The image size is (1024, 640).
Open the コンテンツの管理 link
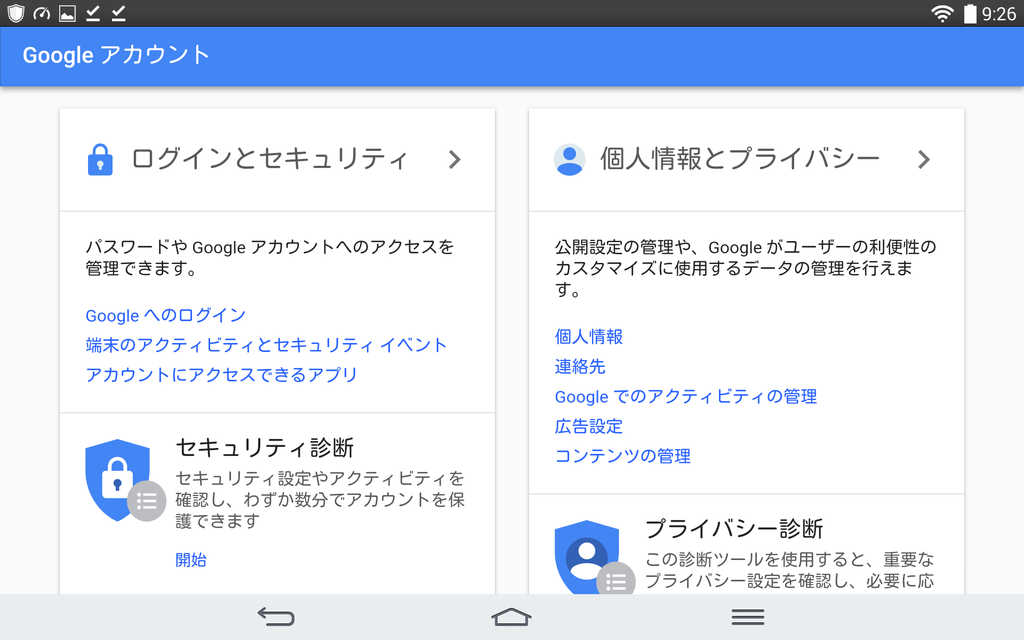click(622, 456)
